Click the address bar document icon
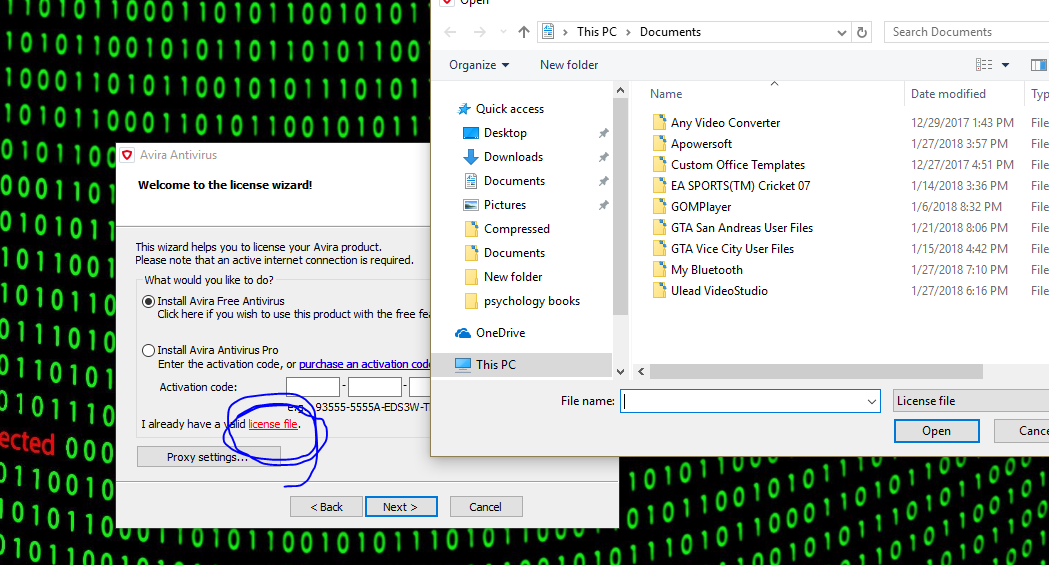Viewport: 1049px width, 565px height. (x=548, y=31)
